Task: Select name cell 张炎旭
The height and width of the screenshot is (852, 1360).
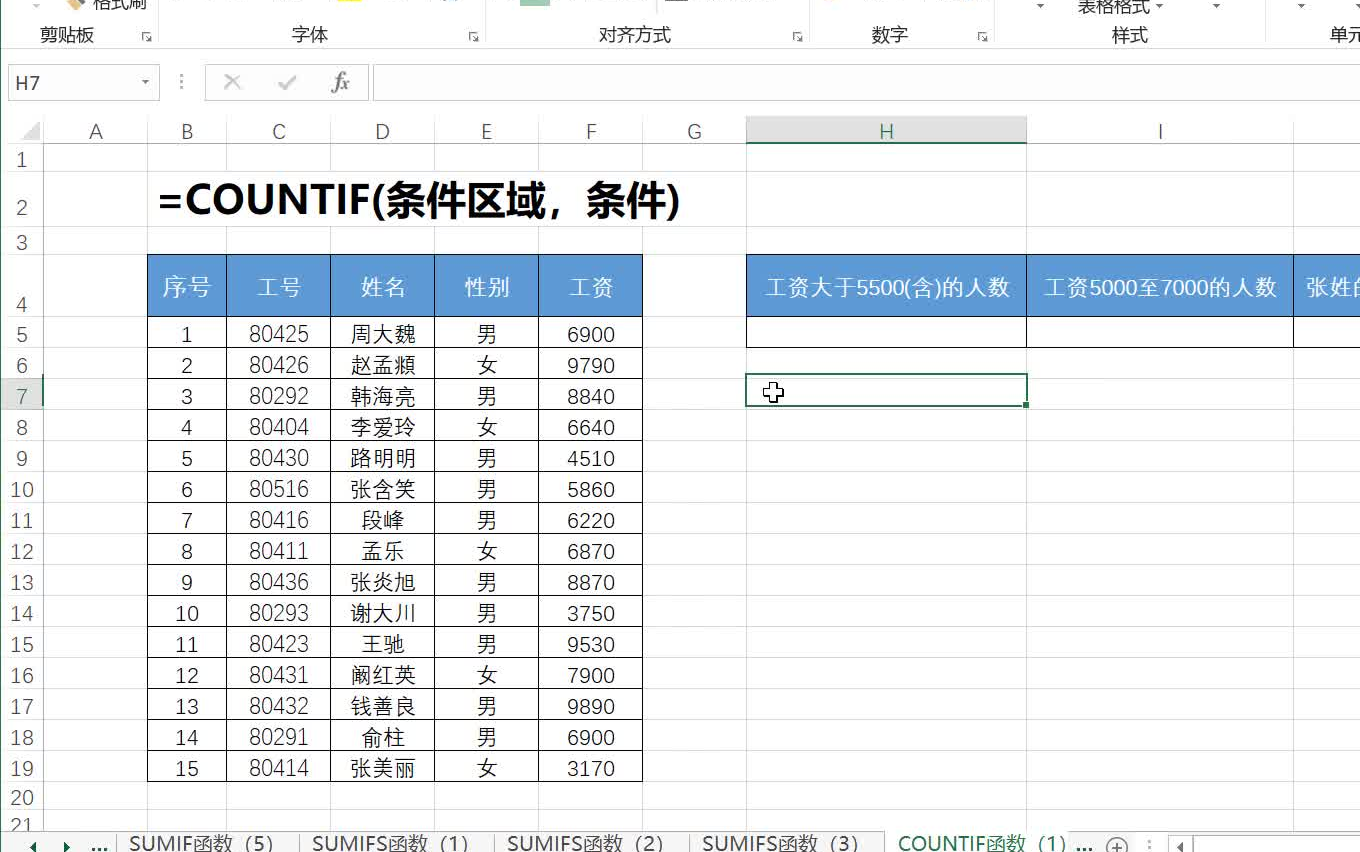Action: point(383,582)
